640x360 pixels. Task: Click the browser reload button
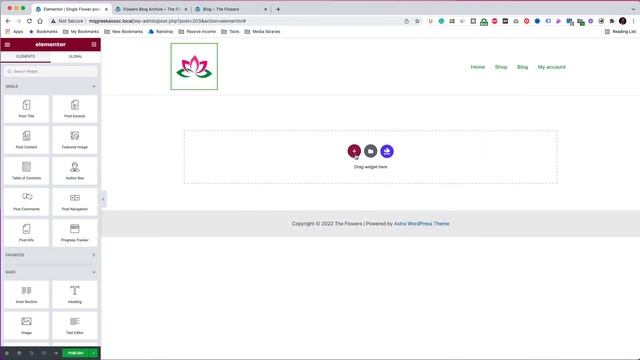(29, 21)
